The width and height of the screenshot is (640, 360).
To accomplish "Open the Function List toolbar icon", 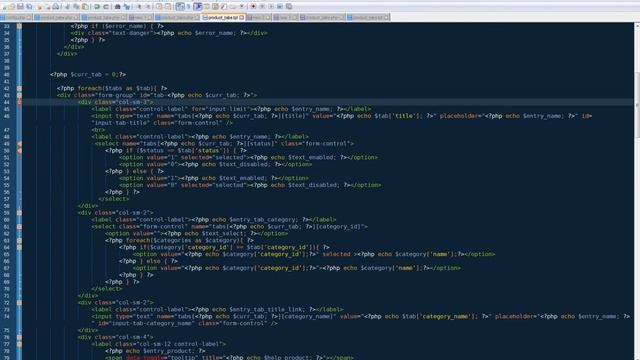I will point(224,7).
